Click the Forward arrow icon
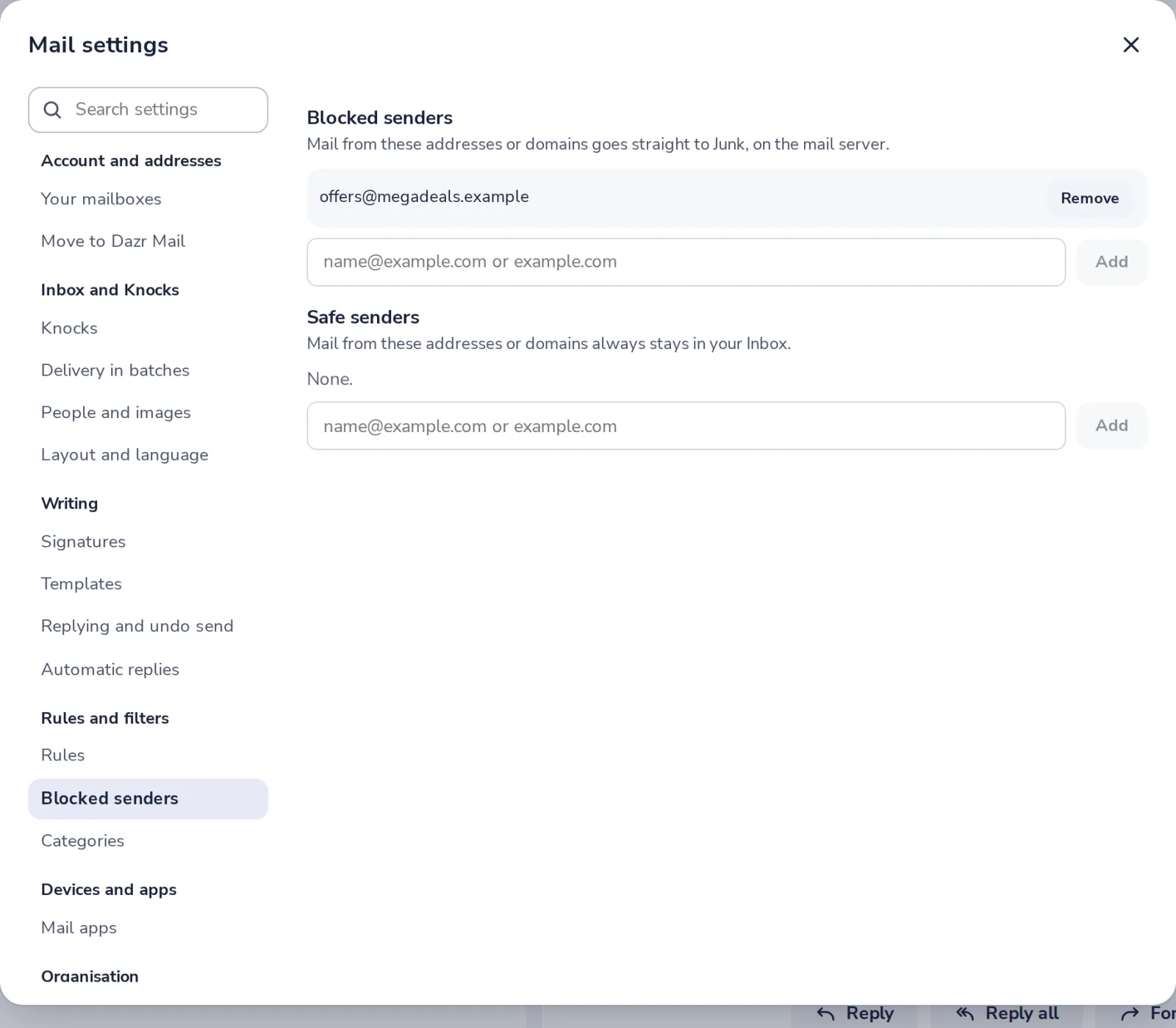The height and width of the screenshot is (1028, 1176). pyautogui.click(x=1130, y=1014)
